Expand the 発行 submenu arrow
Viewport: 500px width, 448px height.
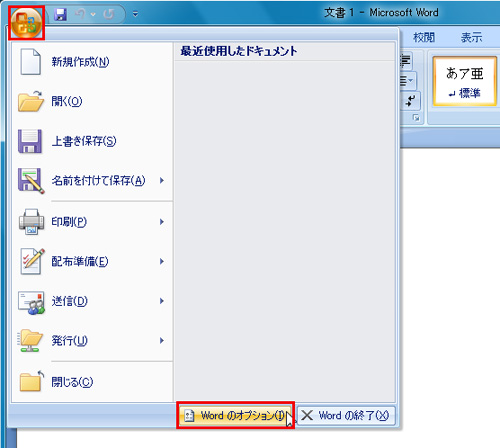point(162,341)
